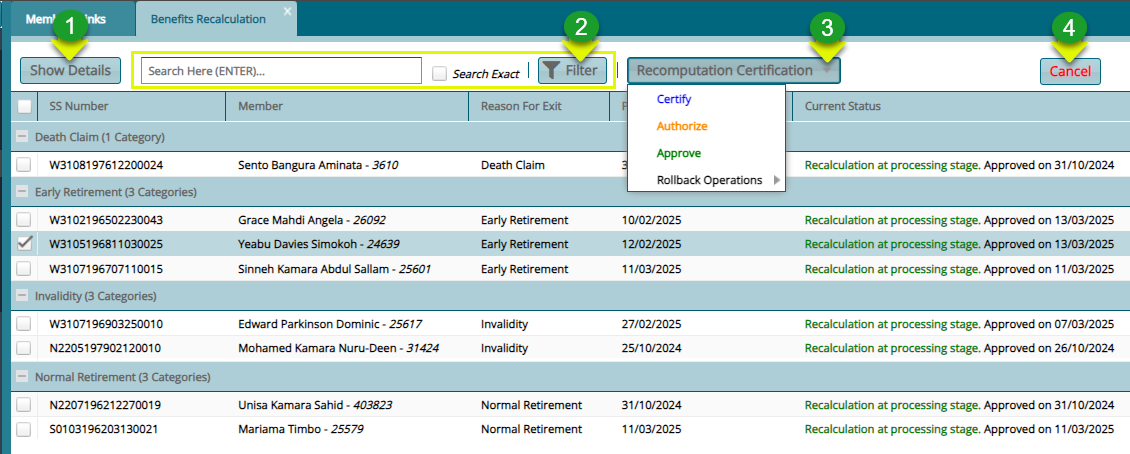Uncheck the Yeabu Davies Simokoh row

[24, 243]
